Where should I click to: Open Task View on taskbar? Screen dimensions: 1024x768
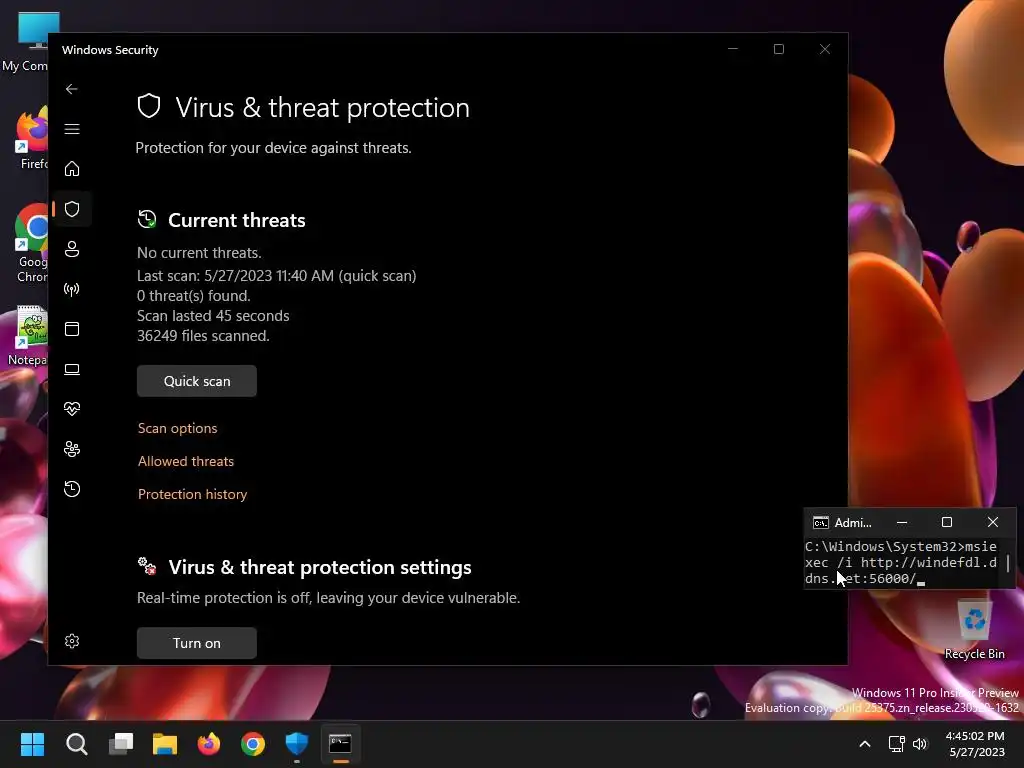click(121, 744)
